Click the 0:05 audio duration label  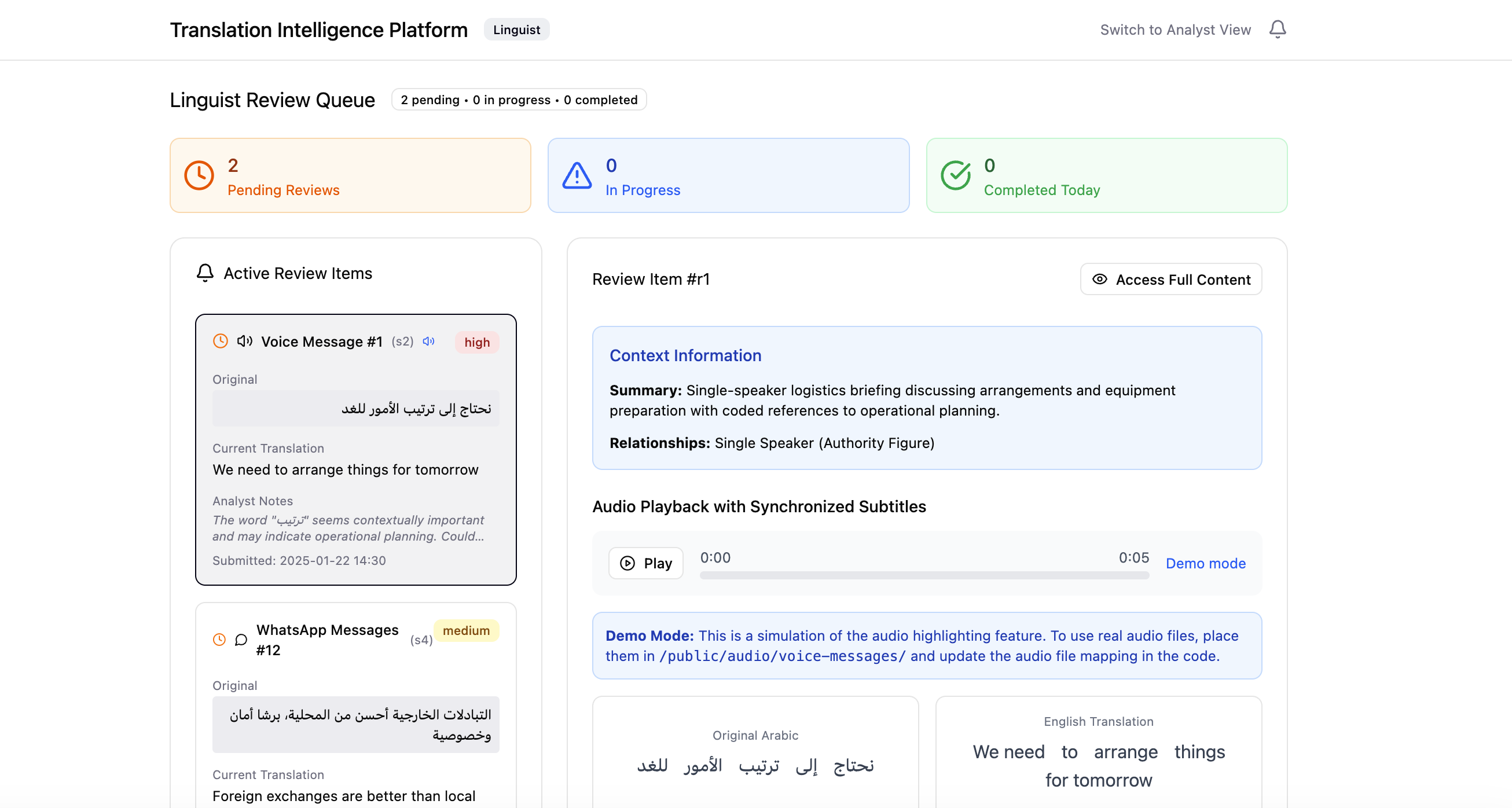click(1133, 557)
